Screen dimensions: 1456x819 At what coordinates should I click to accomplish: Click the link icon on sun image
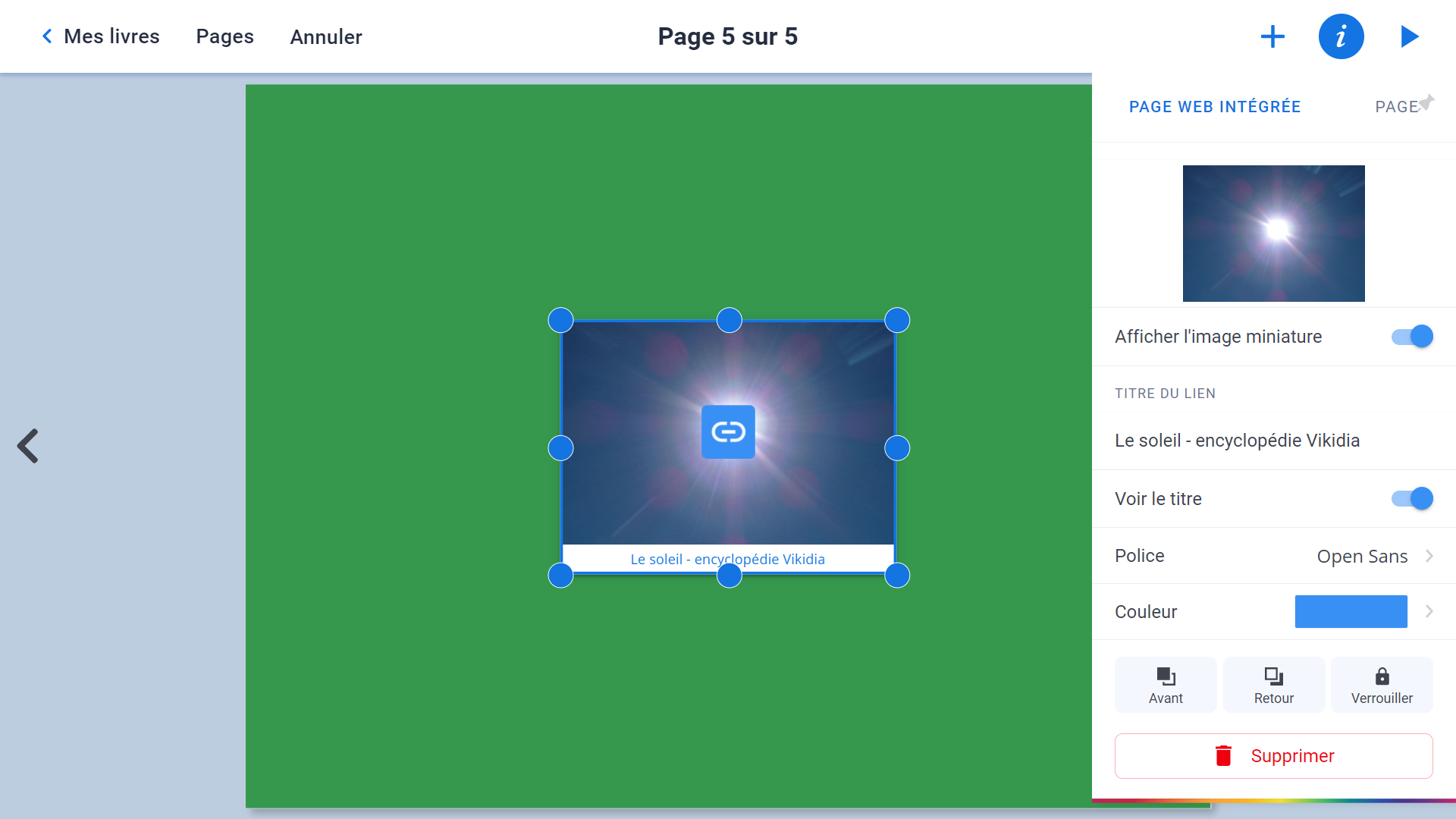point(728,432)
